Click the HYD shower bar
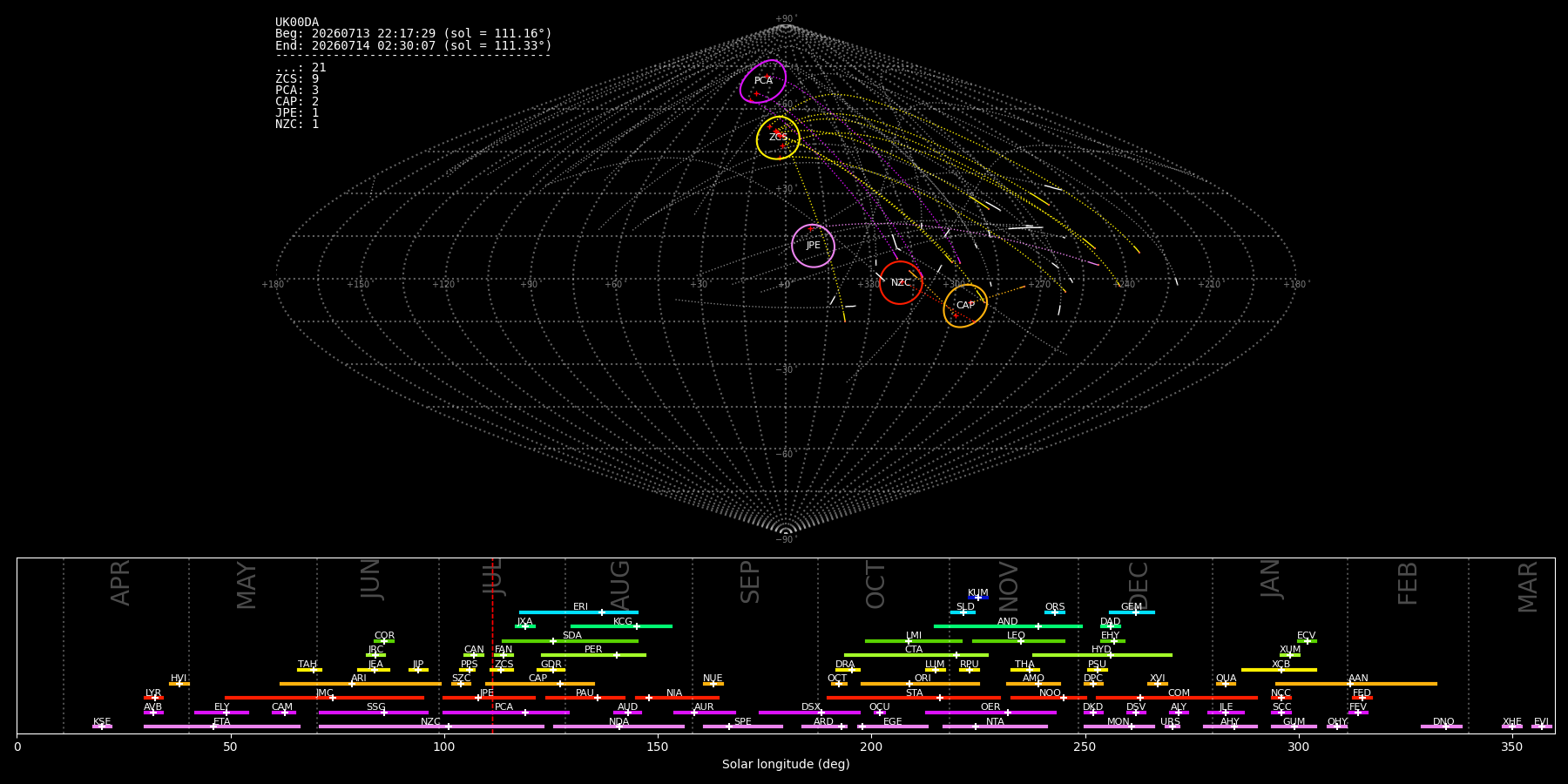The image size is (1568, 784). [1102, 655]
